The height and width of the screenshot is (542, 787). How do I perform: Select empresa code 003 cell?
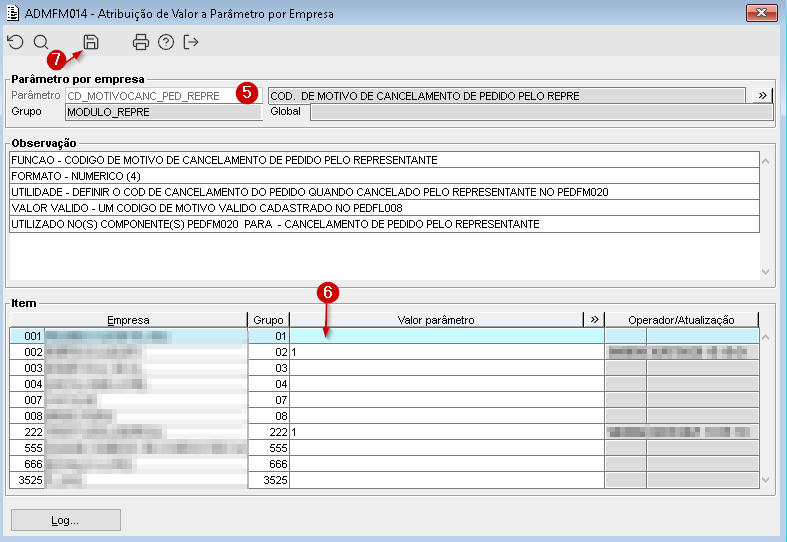[28, 368]
